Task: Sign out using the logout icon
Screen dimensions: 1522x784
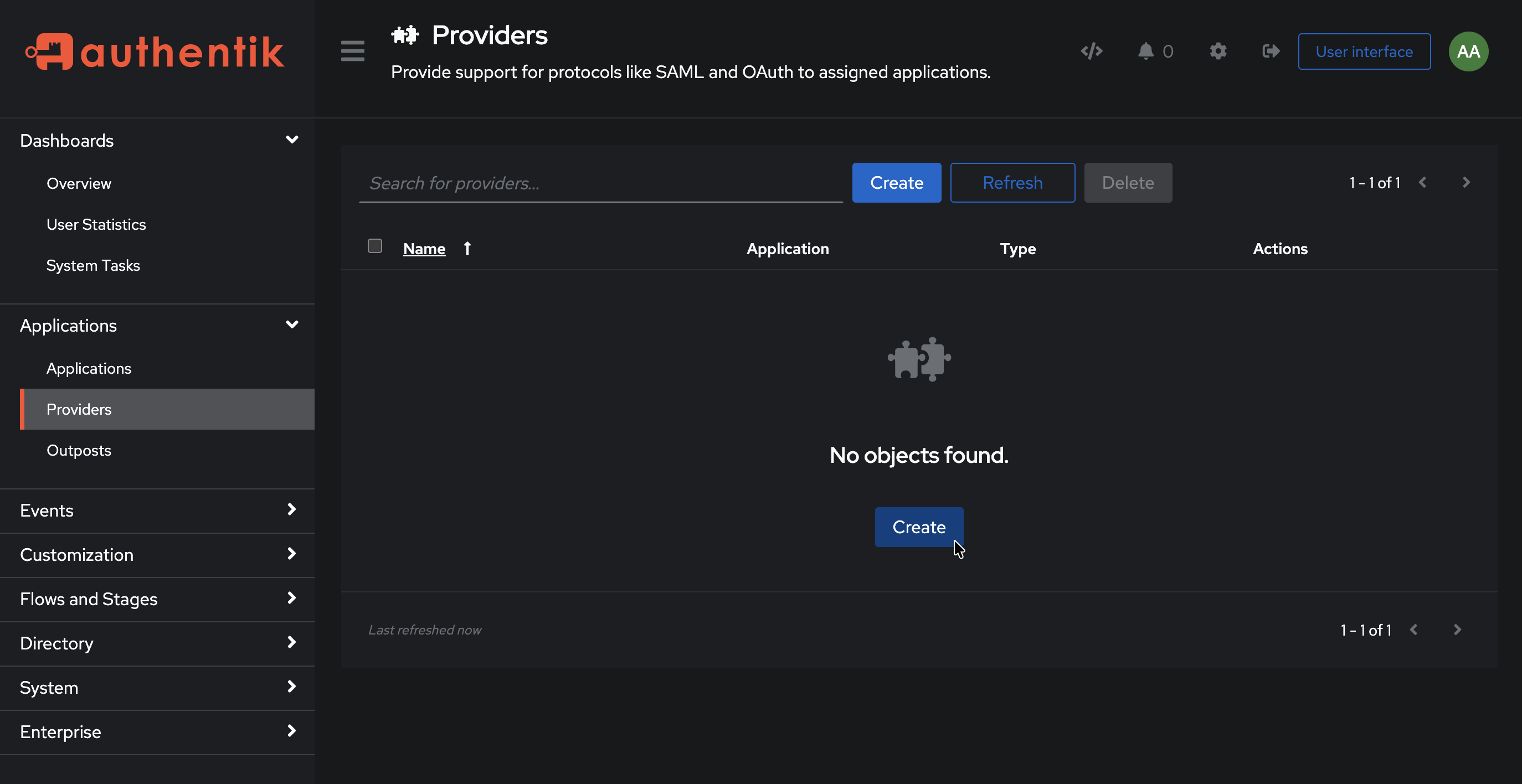Action: [x=1271, y=51]
